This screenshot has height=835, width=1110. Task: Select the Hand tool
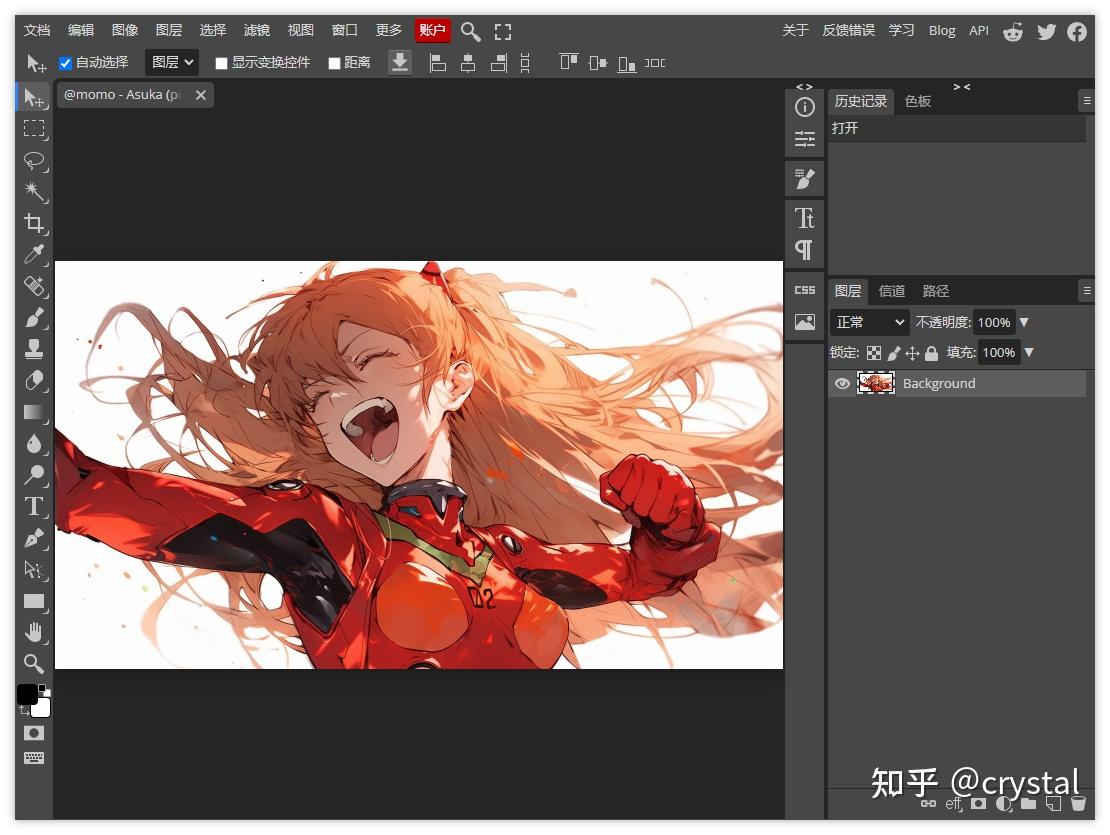click(33, 632)
